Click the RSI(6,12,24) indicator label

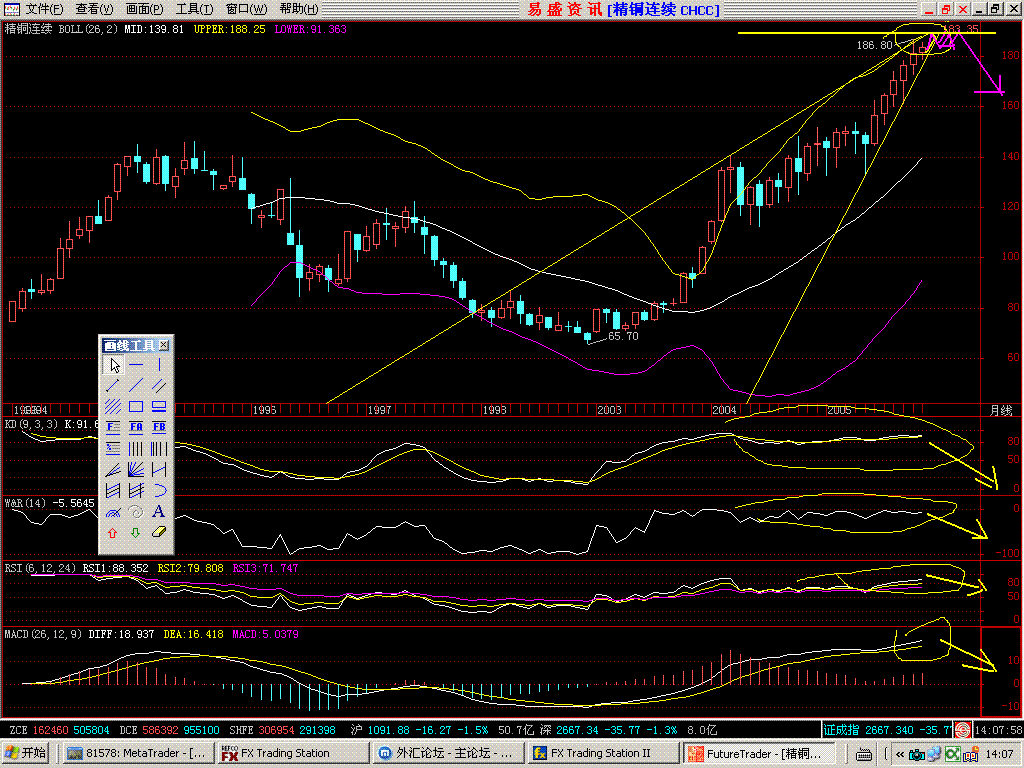click(x=40, y=568)
